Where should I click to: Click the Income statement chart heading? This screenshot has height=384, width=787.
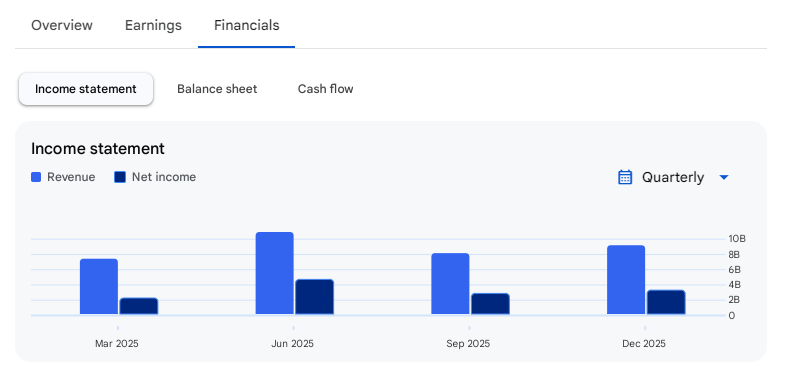point(98,149)
